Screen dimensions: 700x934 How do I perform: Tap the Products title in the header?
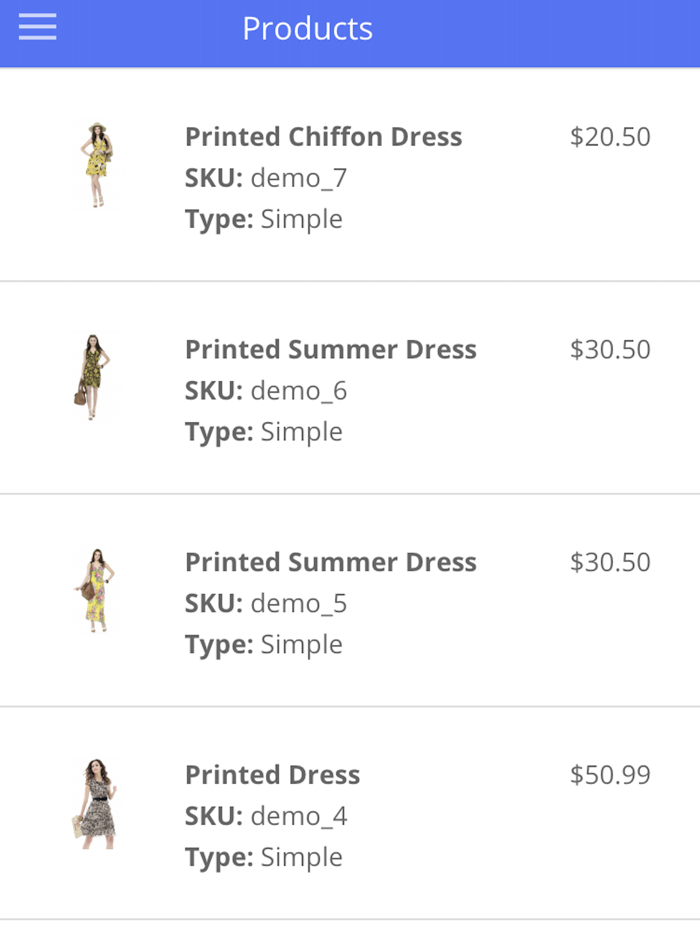click(x=306, y=29)
